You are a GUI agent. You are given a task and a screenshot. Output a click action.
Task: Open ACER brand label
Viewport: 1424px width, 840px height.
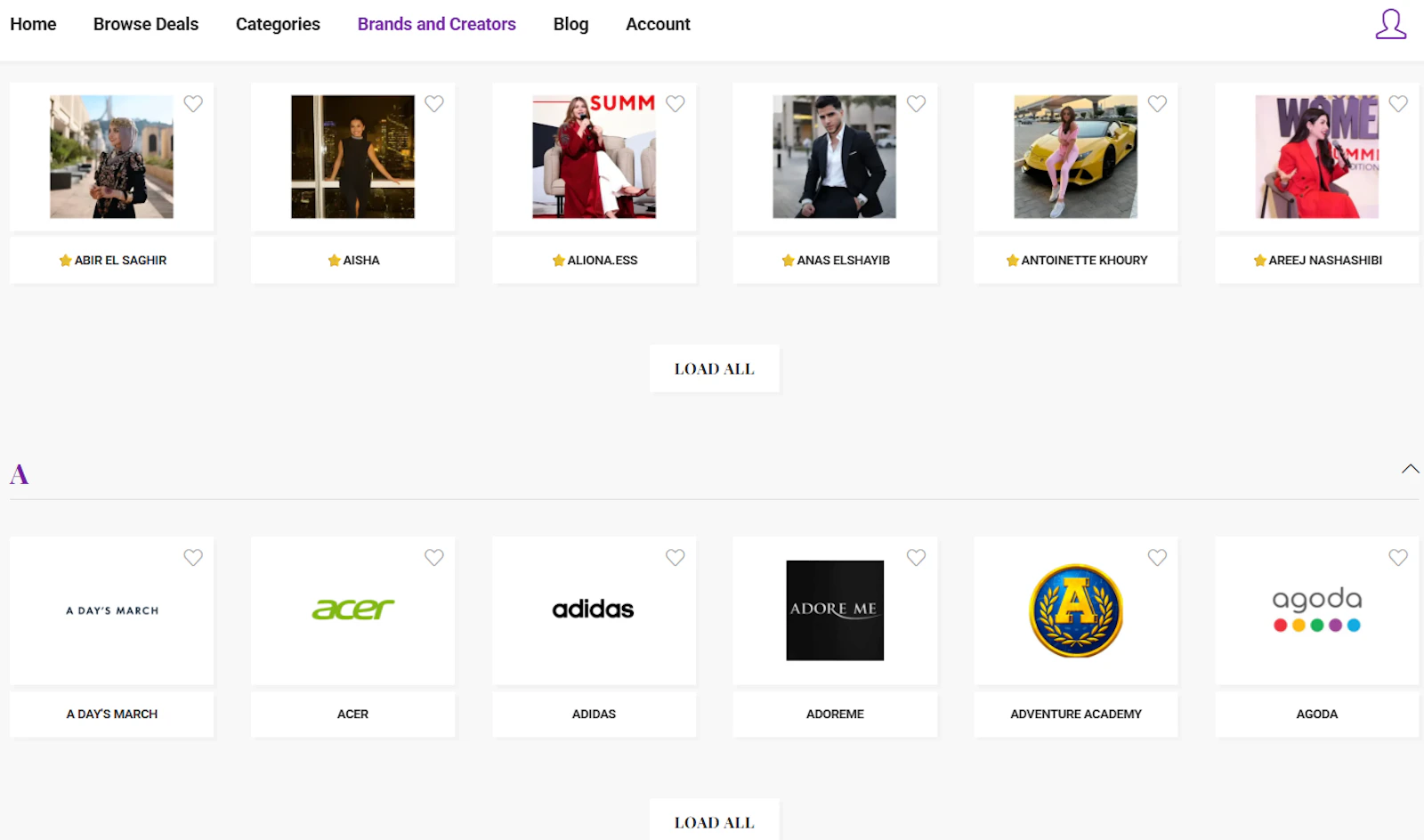click(x=352, y=714)
